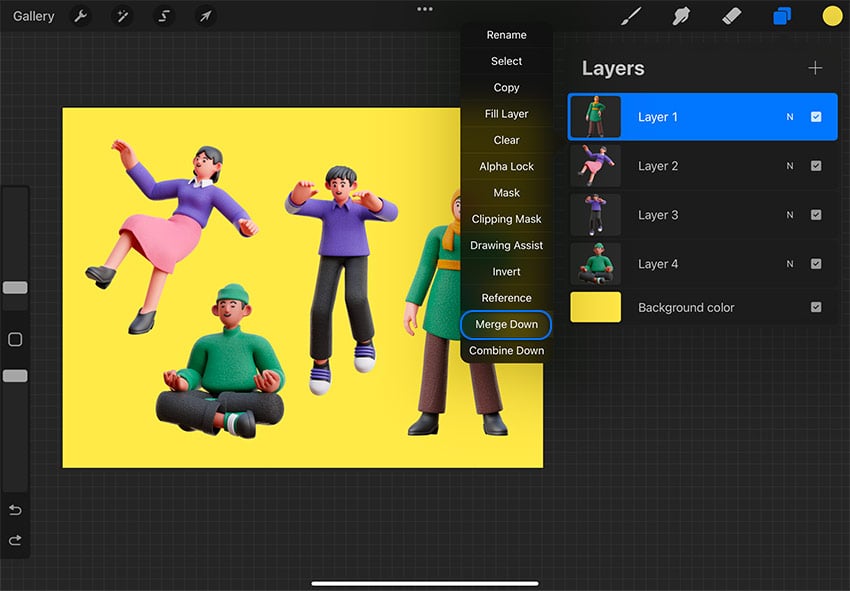Viewport: 850px width, 591px height.
Task: Select the Layer 4 thumbnail
Action: 596,263
